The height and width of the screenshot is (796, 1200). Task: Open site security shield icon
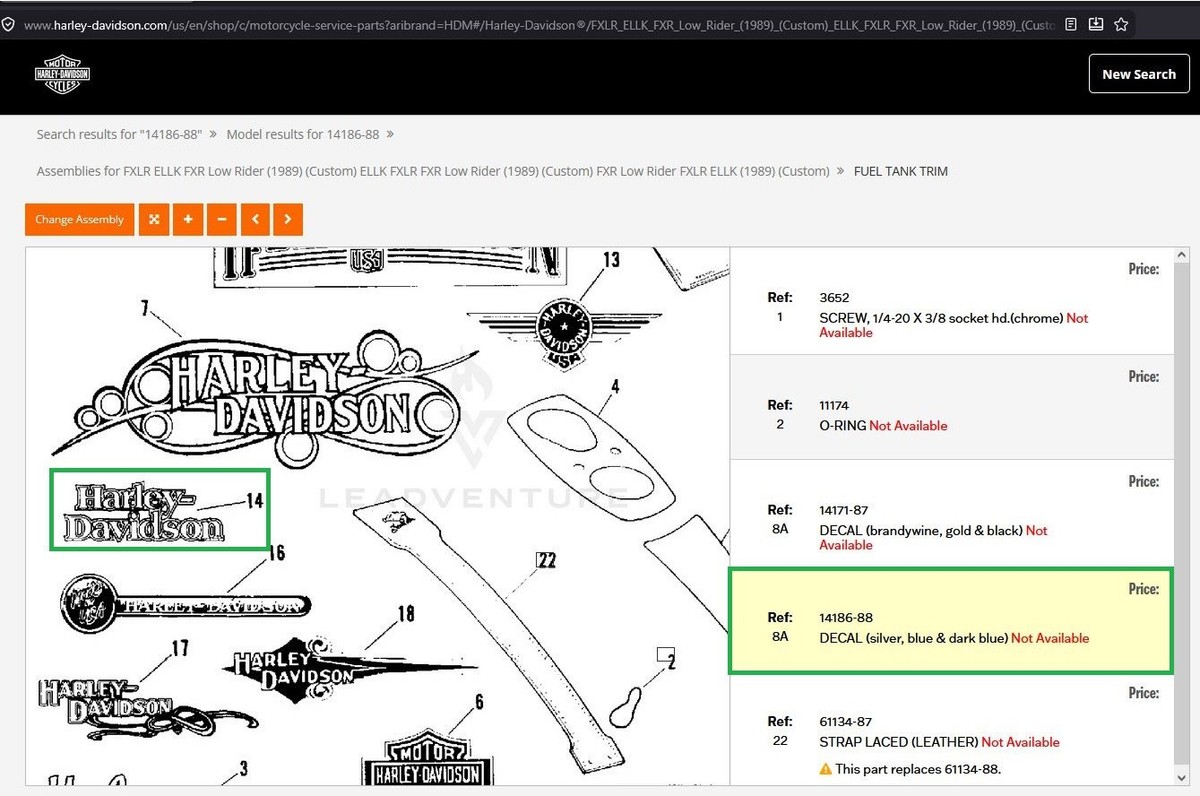coord(8,24)
